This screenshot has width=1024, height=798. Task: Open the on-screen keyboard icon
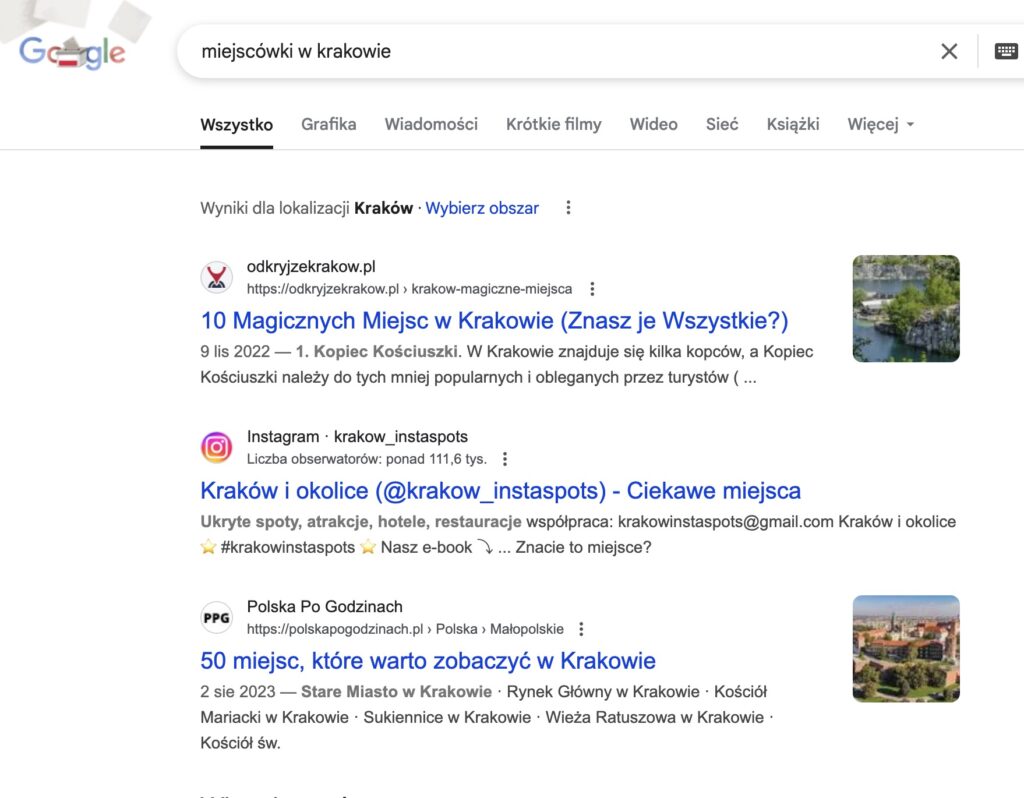[1006, 51]
